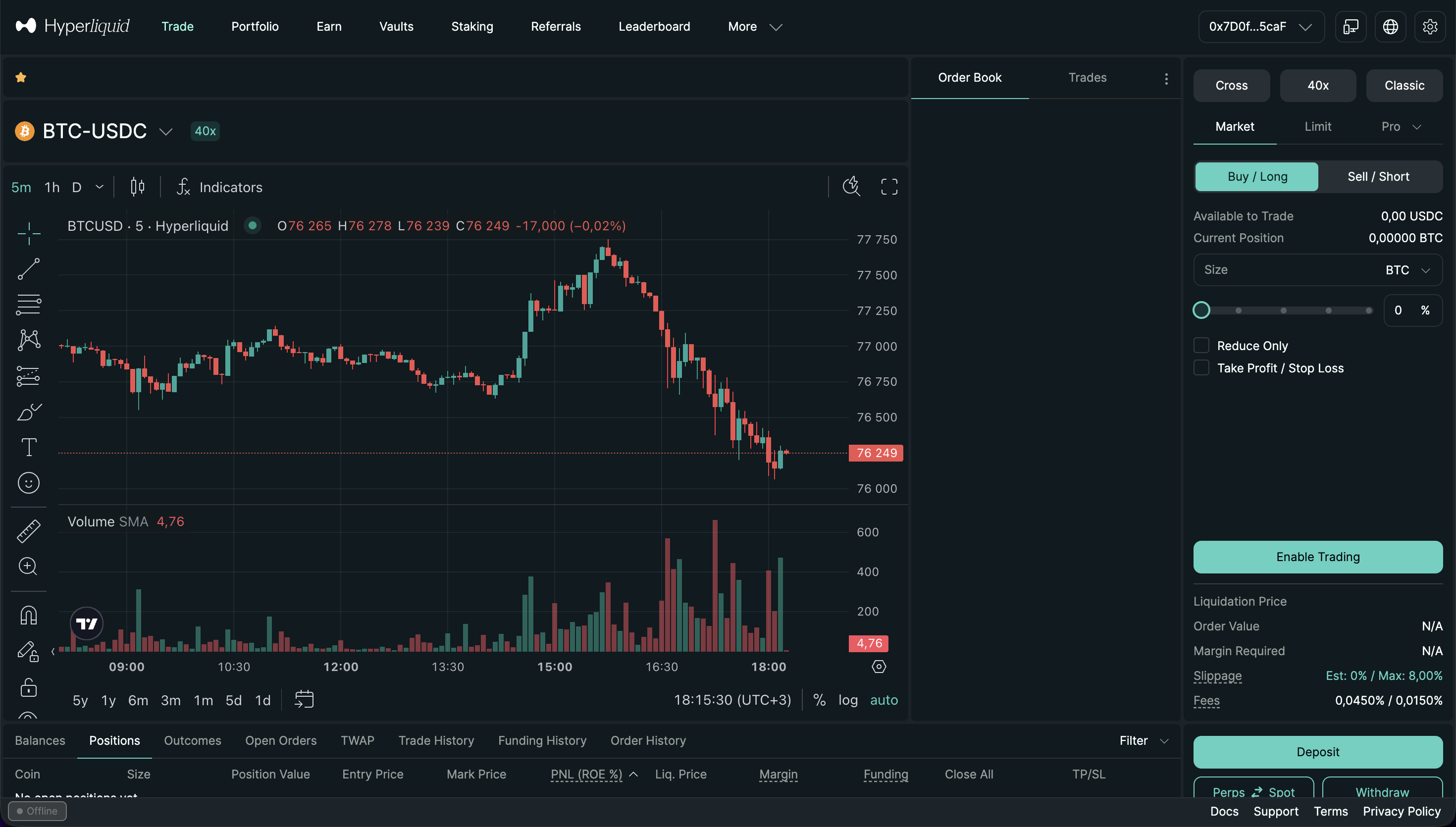Toggle the green session status indicator
The height and width of the screenshot is (827, 1456).
(x=252, y=225)
